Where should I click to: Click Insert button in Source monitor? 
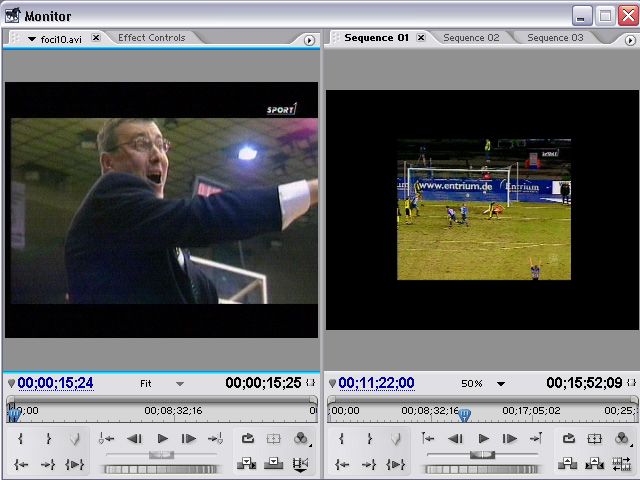coord(246,463)
